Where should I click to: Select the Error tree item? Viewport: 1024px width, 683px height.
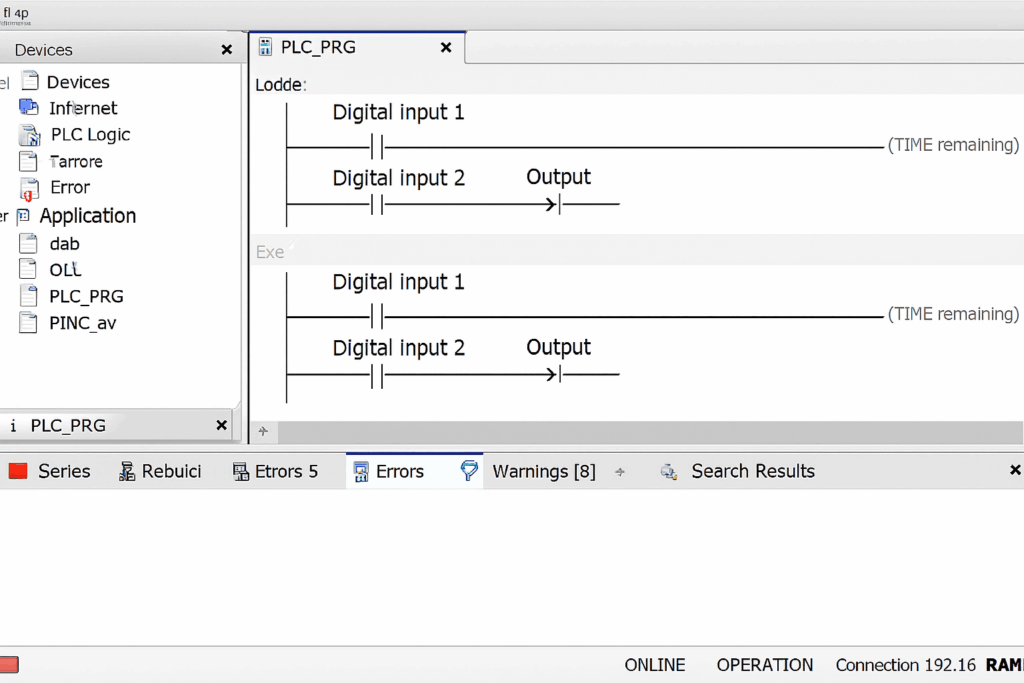(70, 187)
